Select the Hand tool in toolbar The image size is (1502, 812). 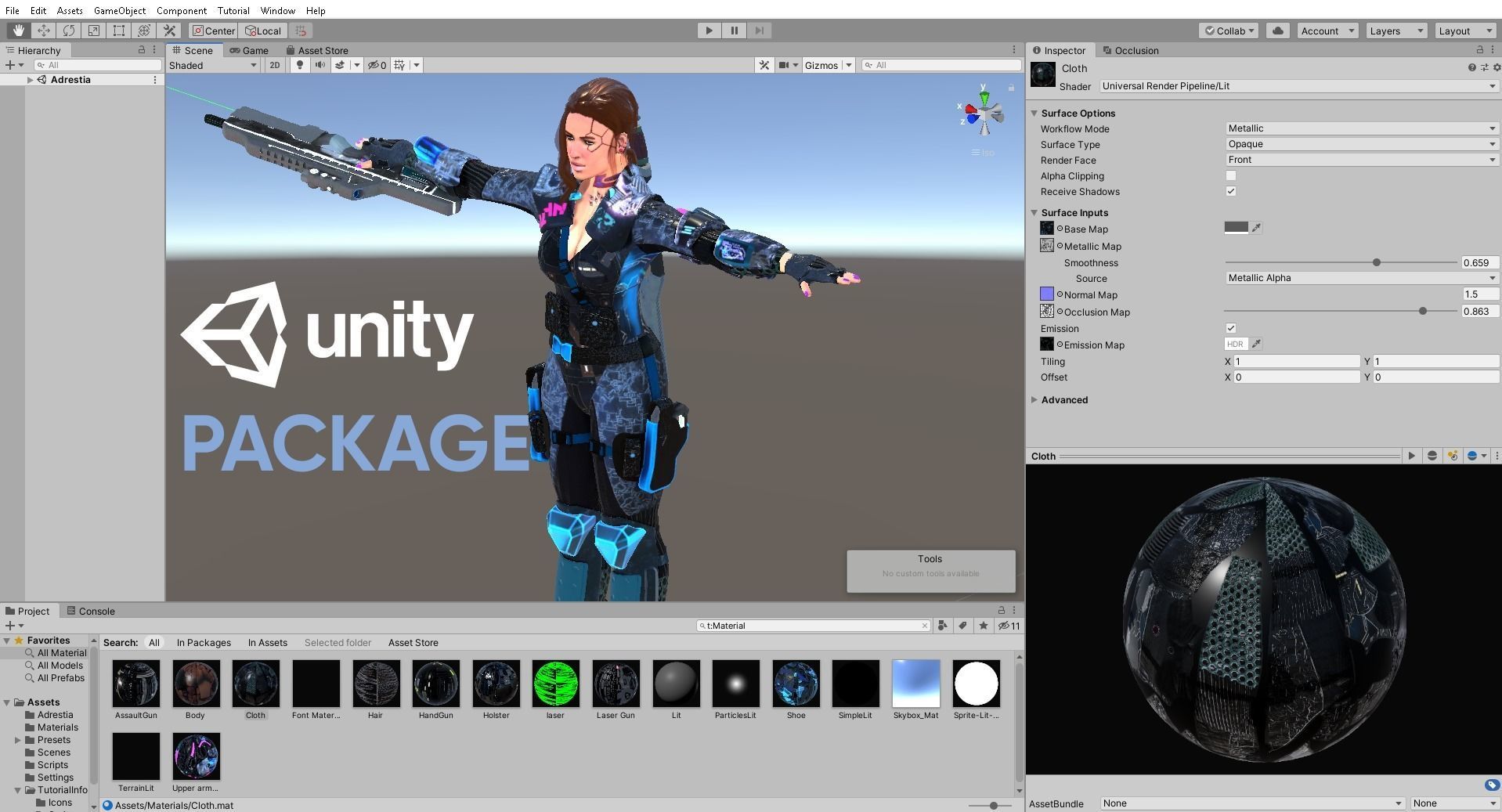(19, 31)
